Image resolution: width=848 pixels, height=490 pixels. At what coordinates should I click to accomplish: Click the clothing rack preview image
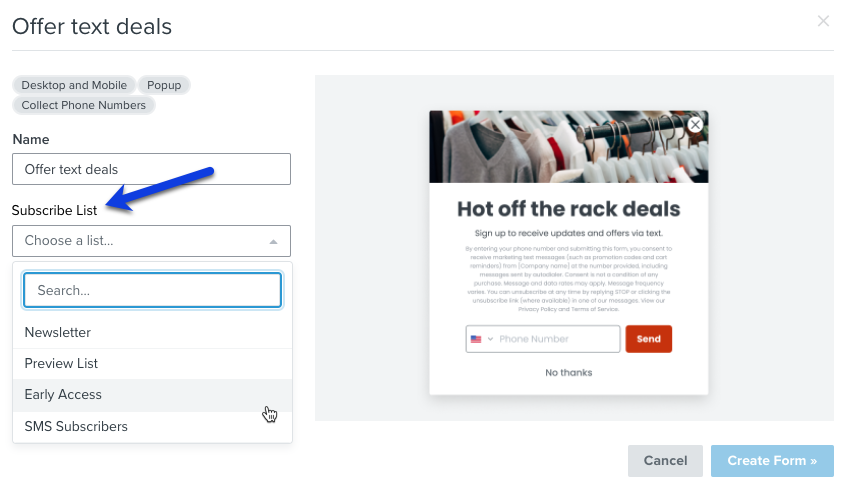click(568, 147)
